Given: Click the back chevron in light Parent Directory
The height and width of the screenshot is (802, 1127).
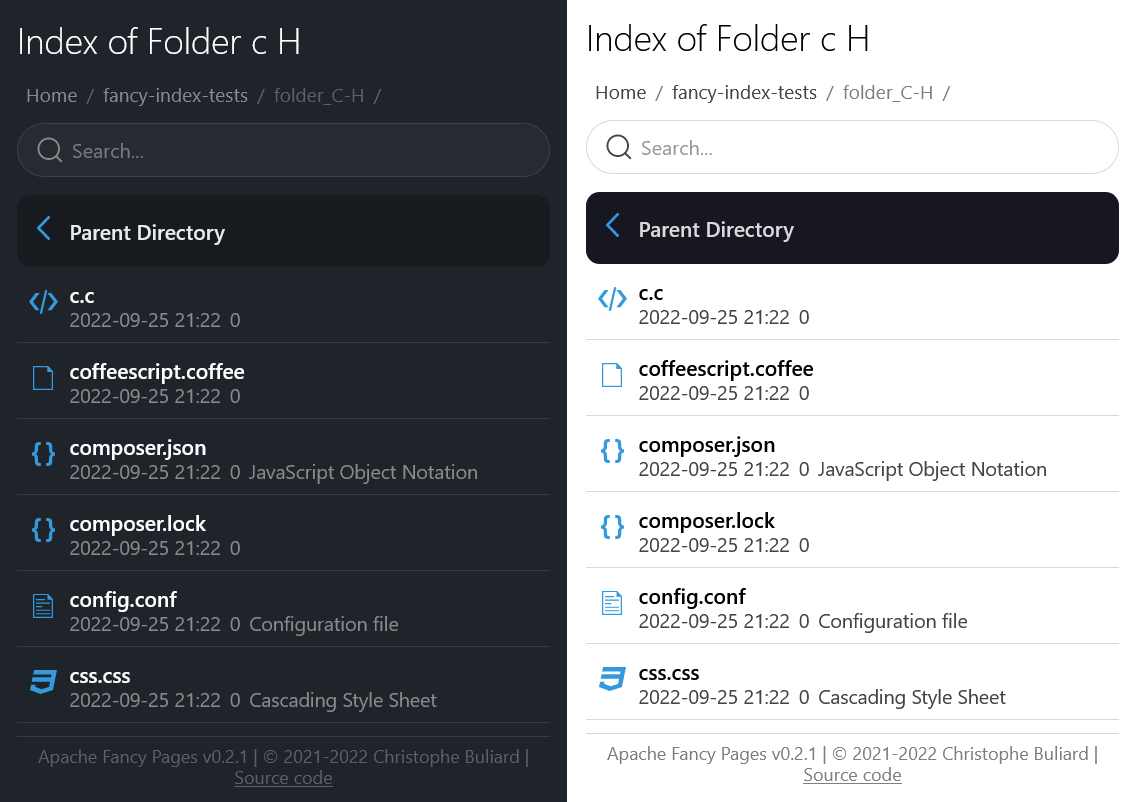Looking at the screenshot, I should tap(612, 226).
